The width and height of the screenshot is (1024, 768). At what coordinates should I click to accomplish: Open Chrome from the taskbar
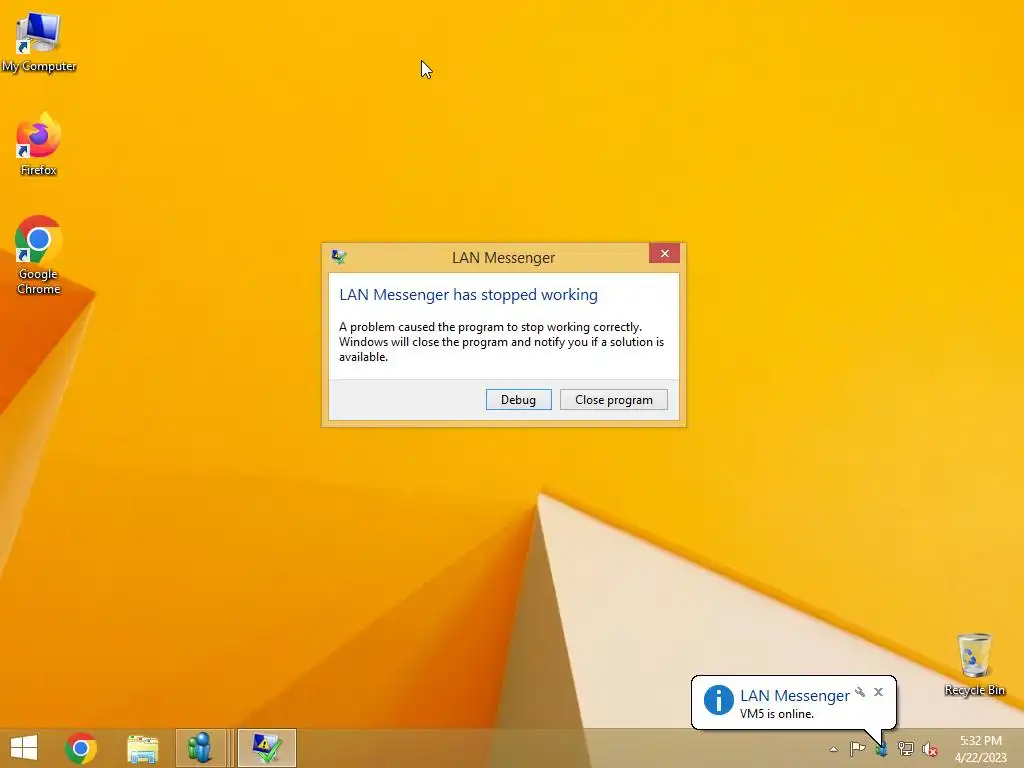(x=81, y=748)
